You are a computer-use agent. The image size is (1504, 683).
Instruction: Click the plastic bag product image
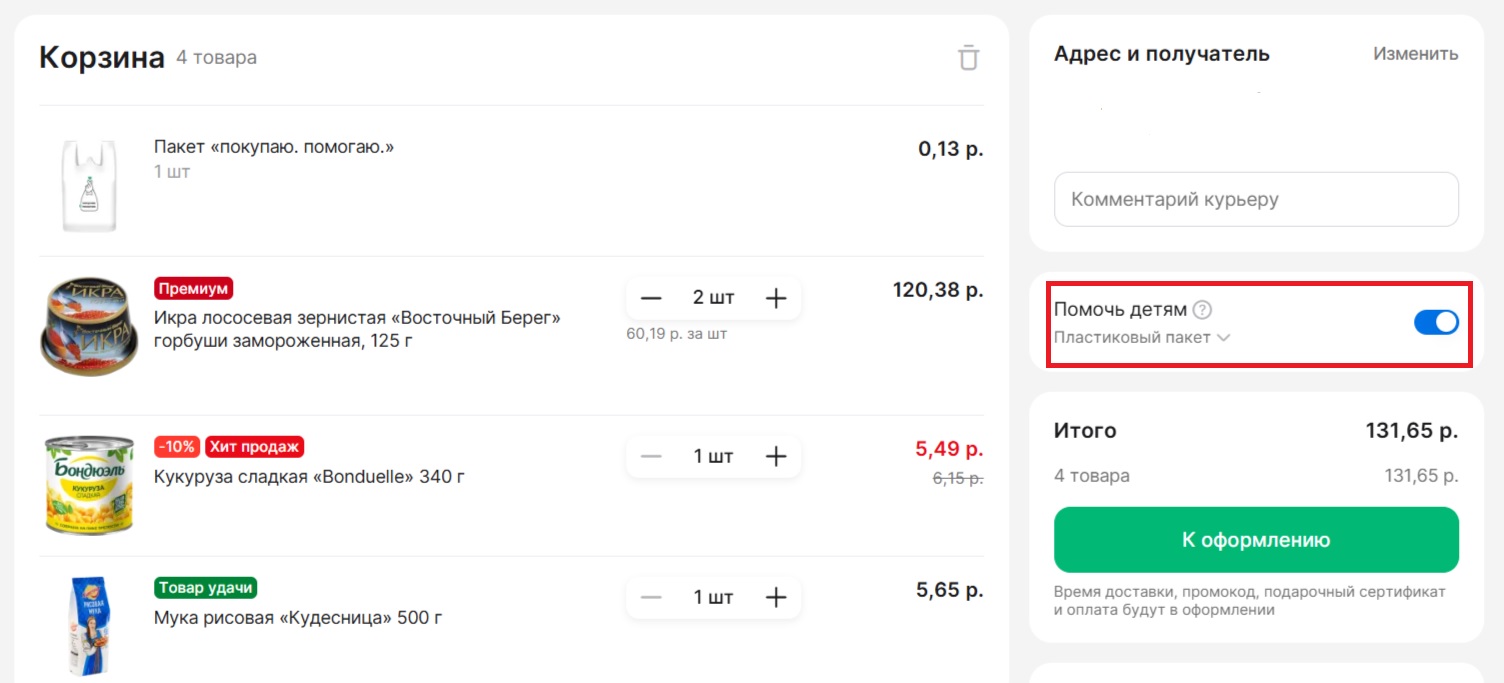pos(89,185)
